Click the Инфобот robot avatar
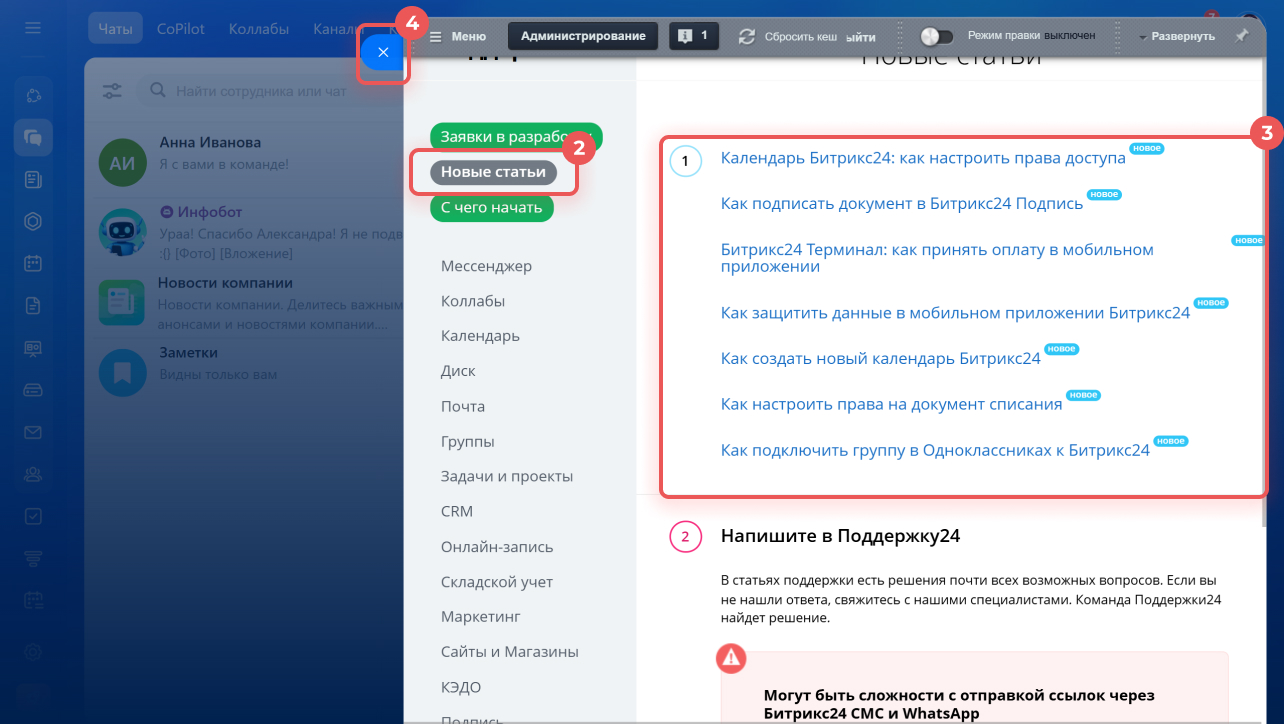Image resolution: width=1286 pixels, height=724 pixels. point(123,232)
